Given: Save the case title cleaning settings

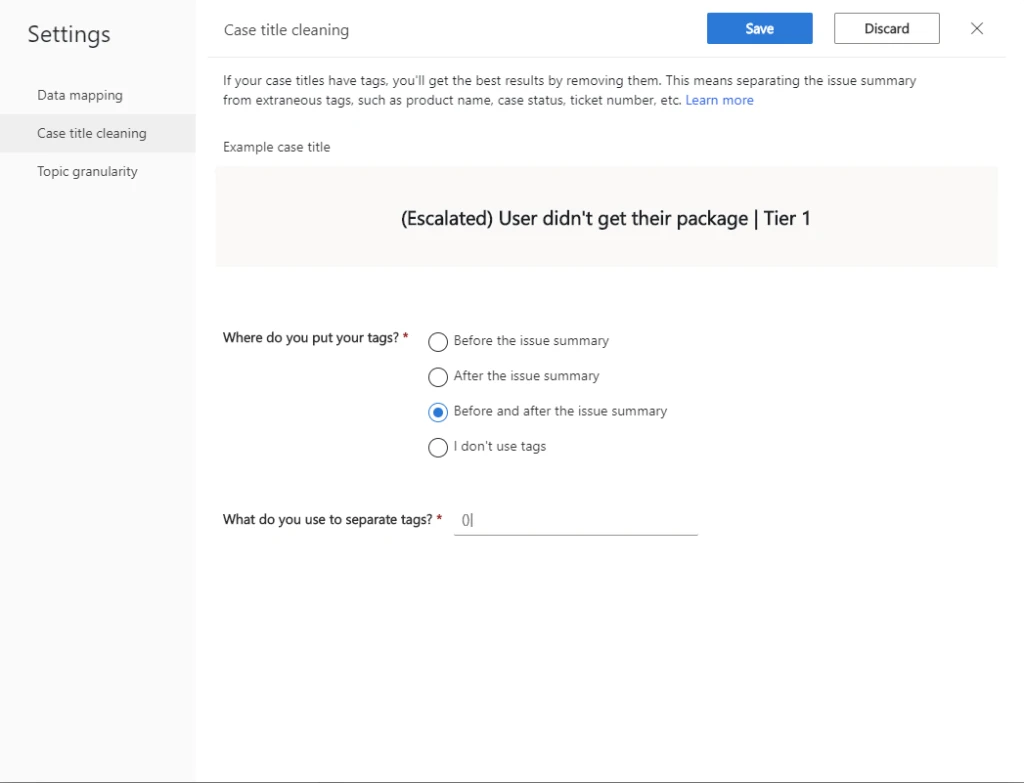Looking at the screenshot, I should pos(759,28).
